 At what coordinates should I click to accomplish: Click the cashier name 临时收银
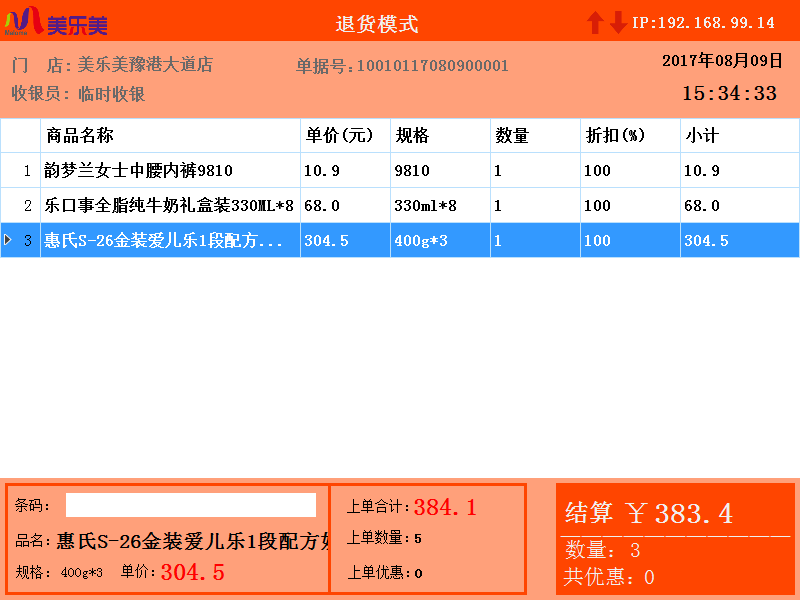pos(112,94)
